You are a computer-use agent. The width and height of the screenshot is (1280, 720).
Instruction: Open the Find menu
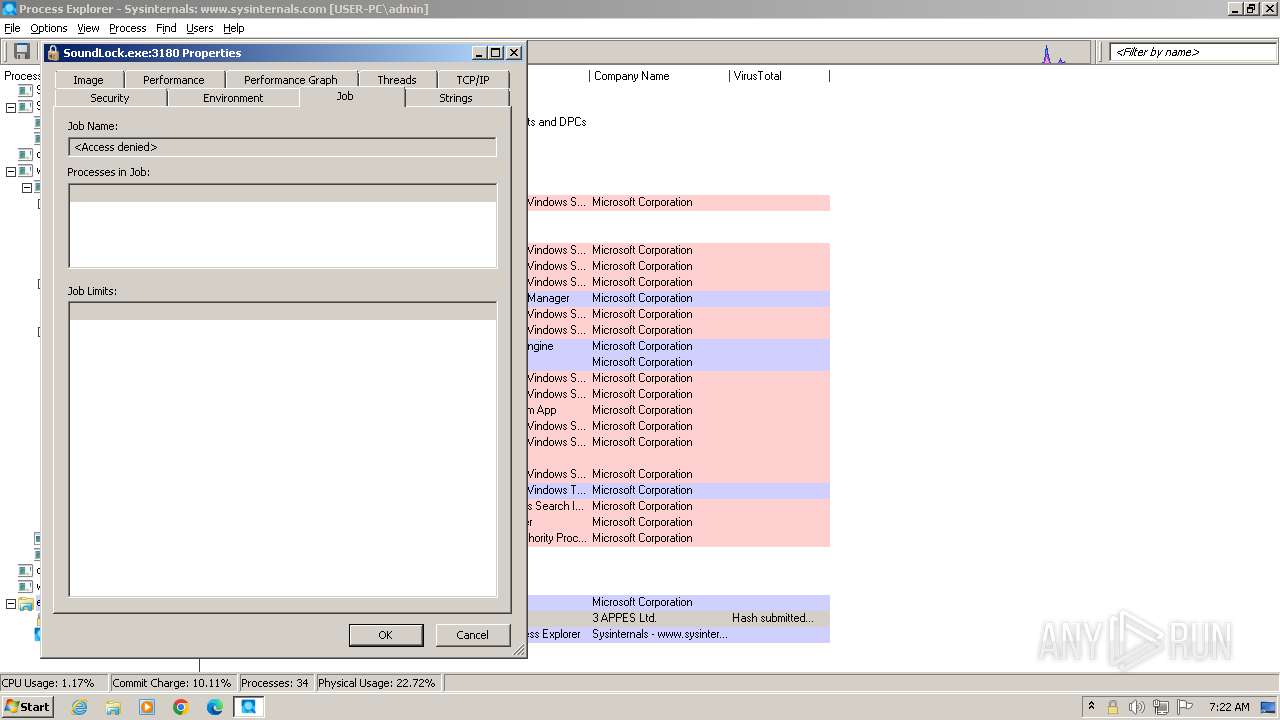[x=166, y=28]
